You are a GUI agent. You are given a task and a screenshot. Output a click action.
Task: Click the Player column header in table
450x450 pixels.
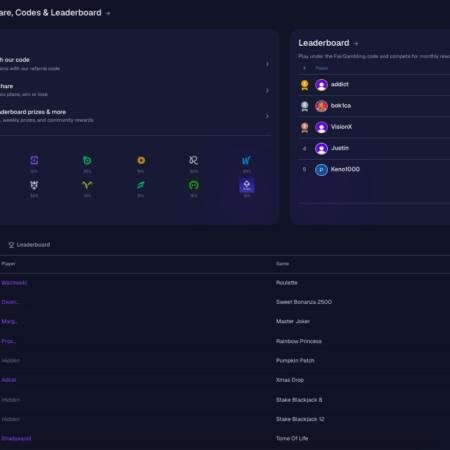coord(8,264)
